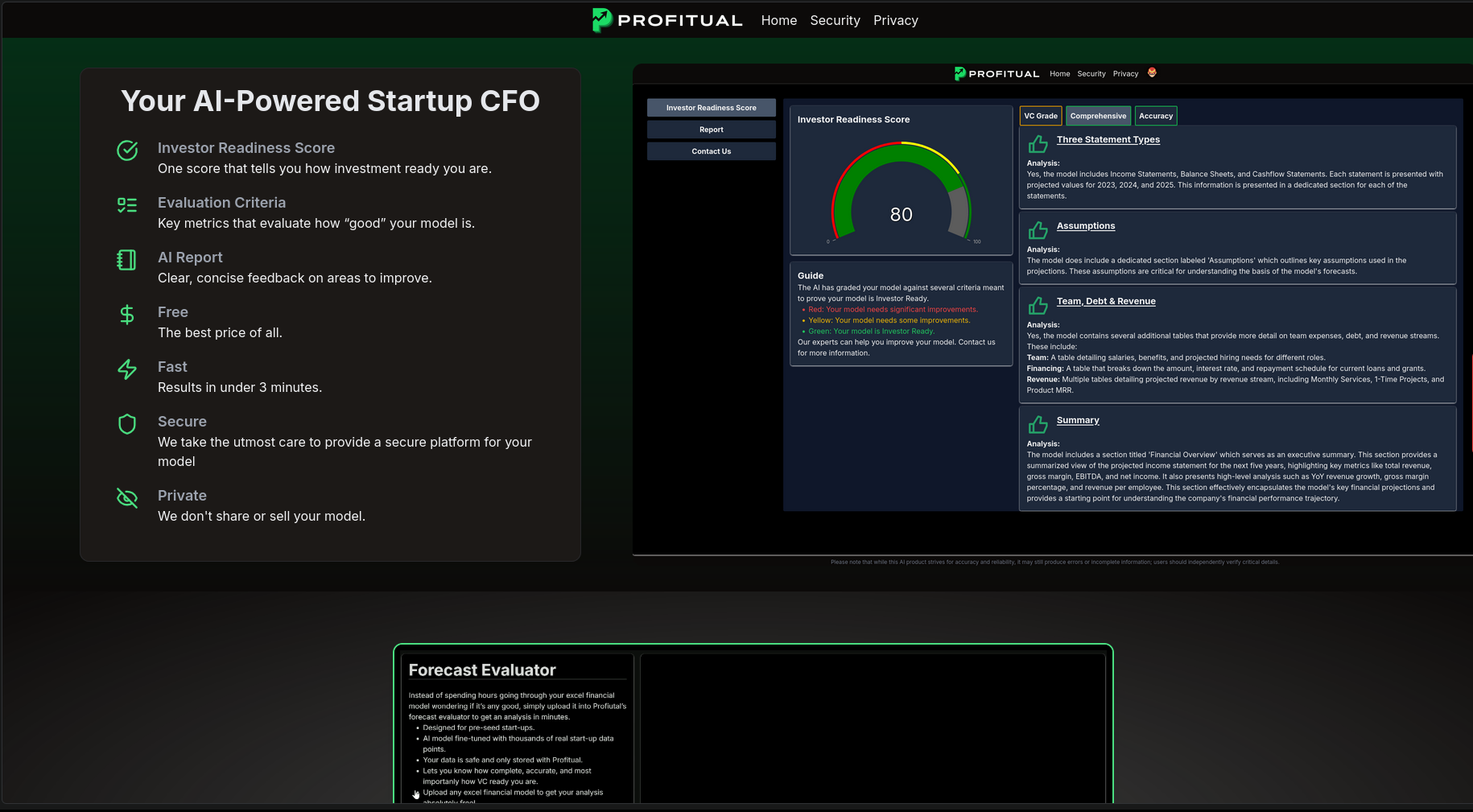Viewport: 1473px width, 812px height.
Task: Click the Private crossed-eye icon
Action: click(127, 498)
